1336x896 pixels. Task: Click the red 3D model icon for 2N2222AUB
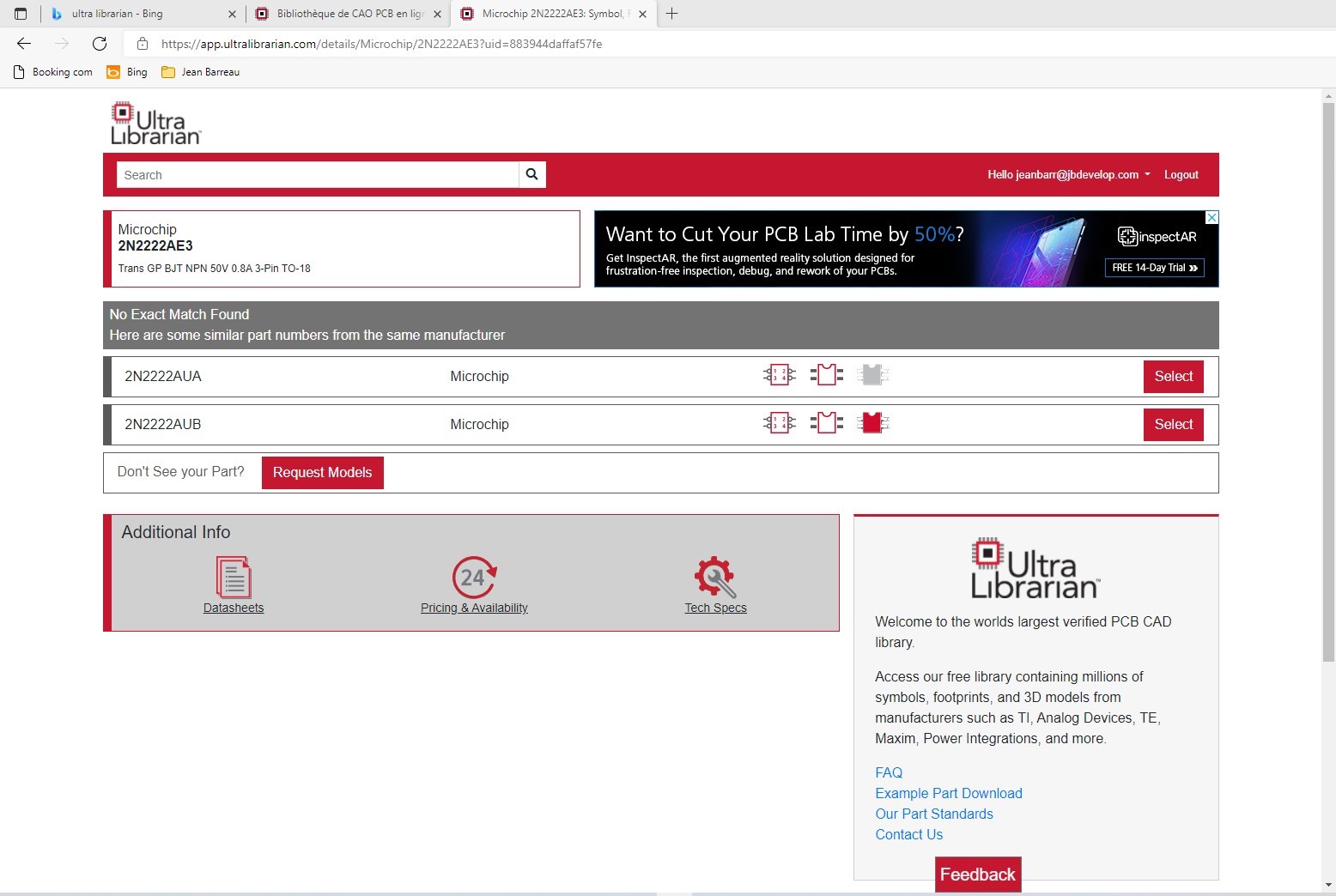point(871,423)
